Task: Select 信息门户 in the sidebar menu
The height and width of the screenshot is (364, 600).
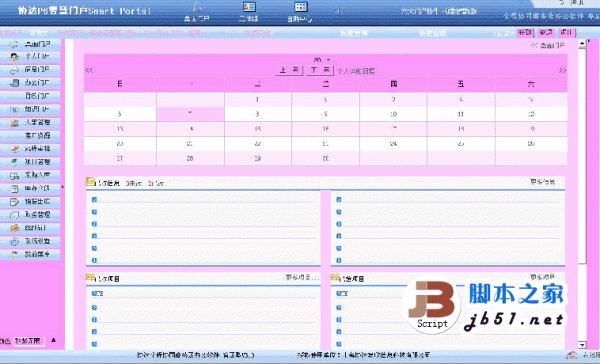Action: (x=30, y=70)
